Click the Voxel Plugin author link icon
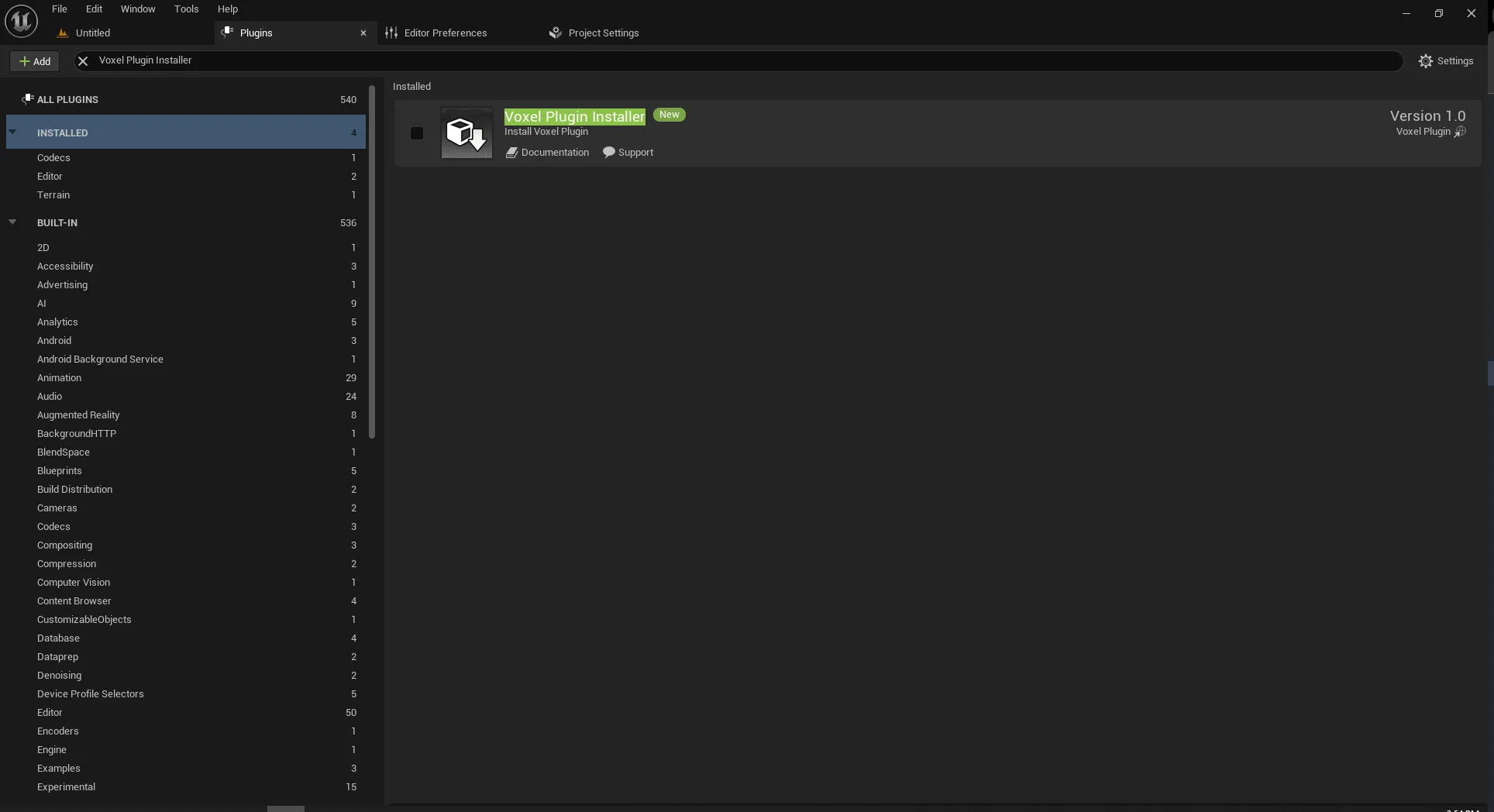This screenshot has height=812, width=1494. 1460,132
